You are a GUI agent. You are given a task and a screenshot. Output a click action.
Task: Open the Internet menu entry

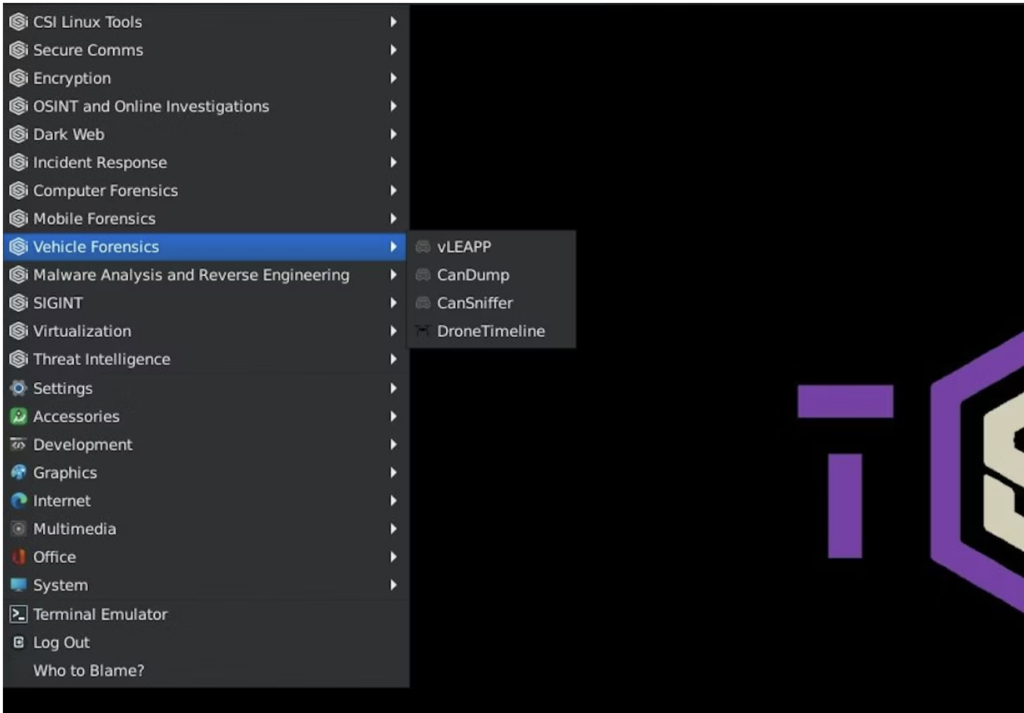coord(206,501)
